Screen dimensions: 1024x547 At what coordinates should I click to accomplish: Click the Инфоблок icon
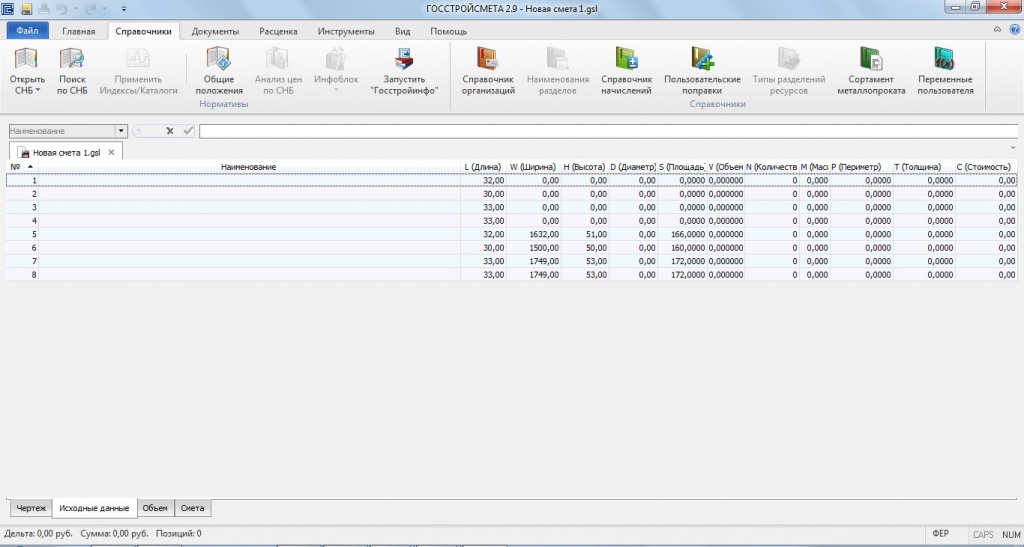coord(336,59)
